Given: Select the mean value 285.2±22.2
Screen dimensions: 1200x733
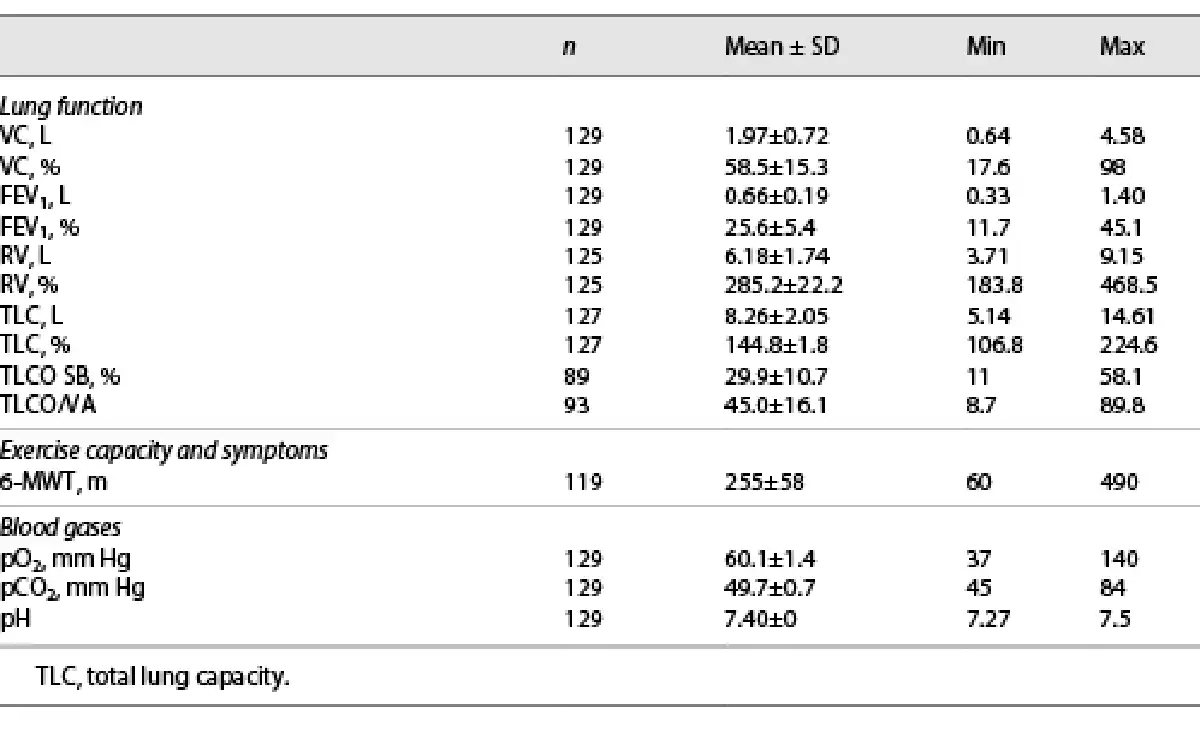Looking at the screenshot, I should [783, 286].
